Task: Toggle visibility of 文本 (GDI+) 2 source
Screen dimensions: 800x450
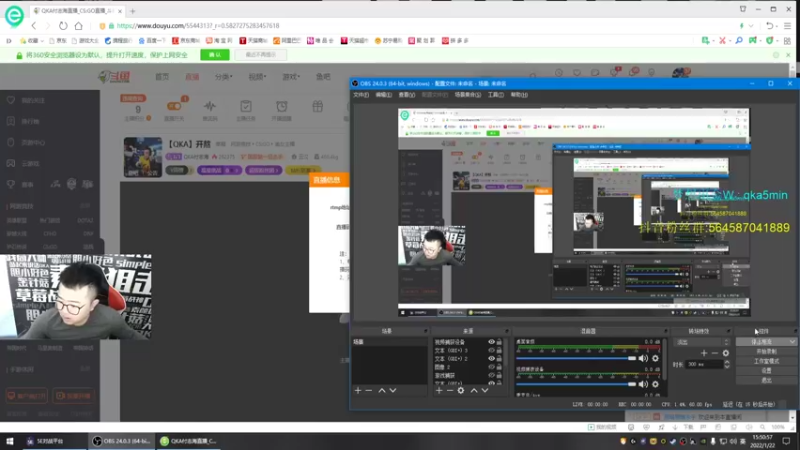Action: [491, 359]
